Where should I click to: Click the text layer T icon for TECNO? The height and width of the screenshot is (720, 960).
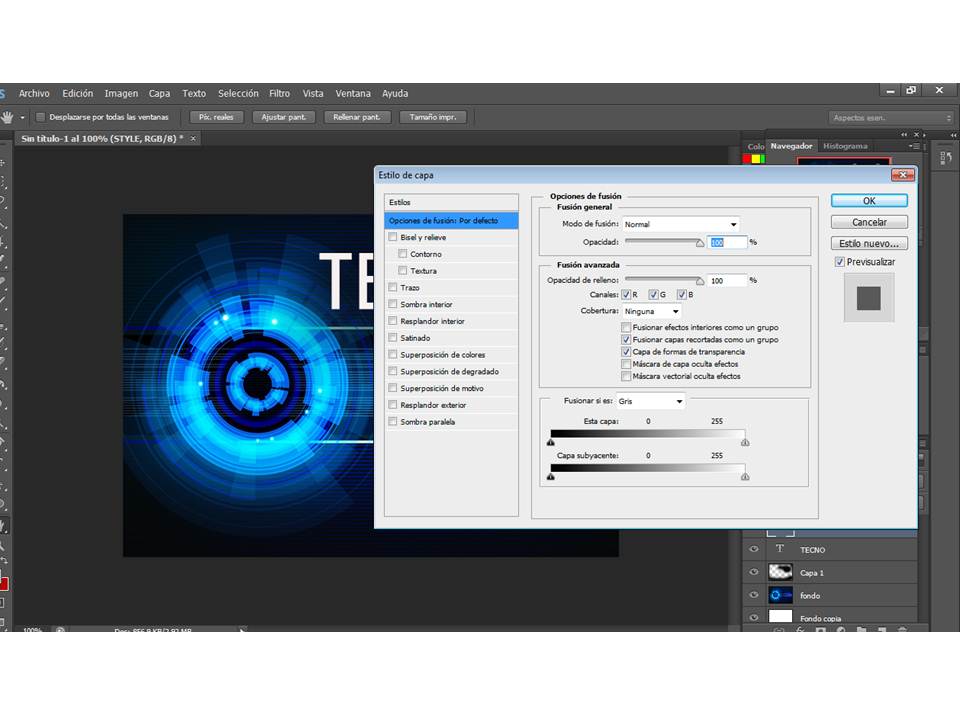click(x=779, y=549)
